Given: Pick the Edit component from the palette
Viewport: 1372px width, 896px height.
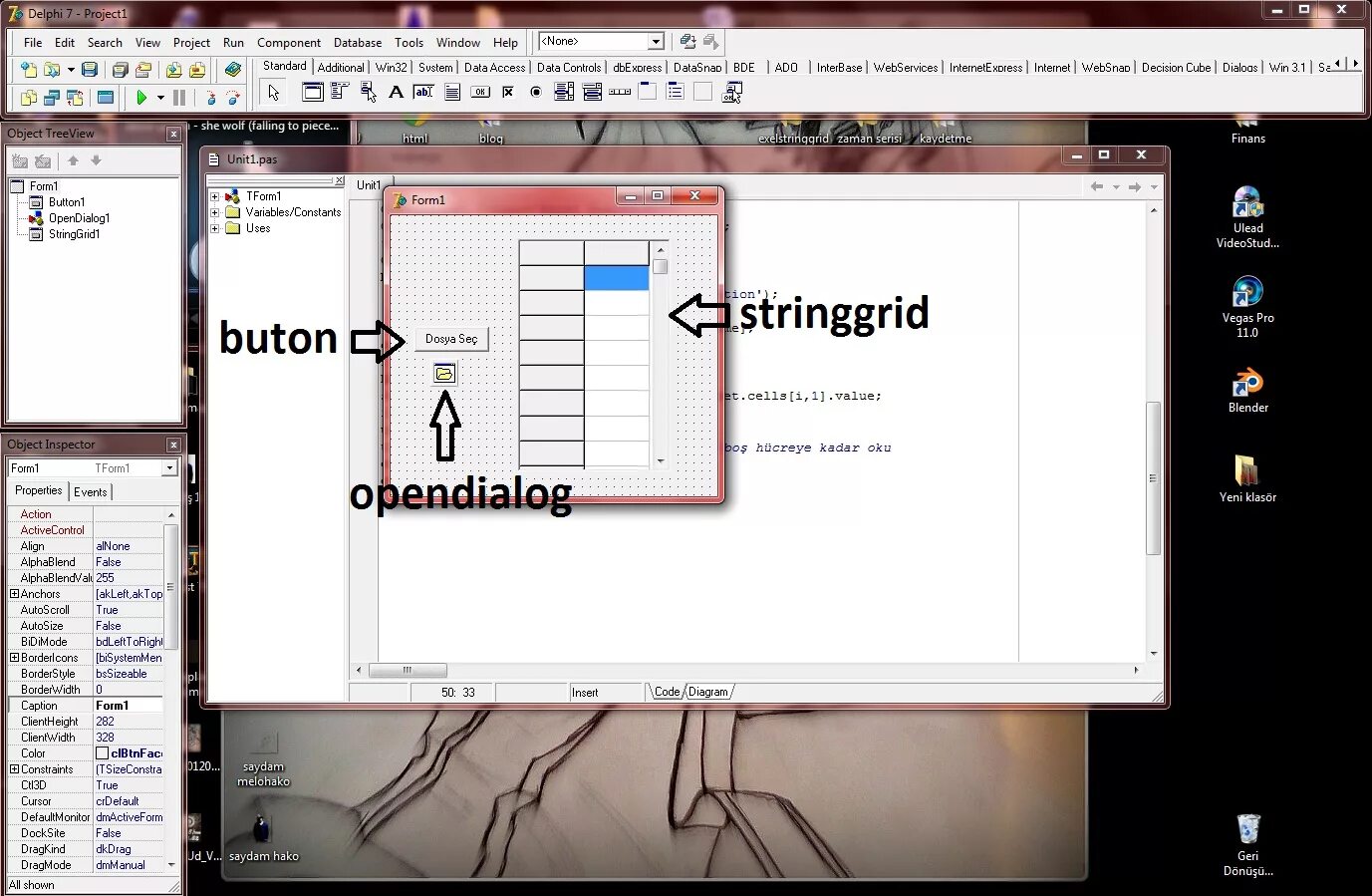Looking at the screenshot, I should coord(423,92).
